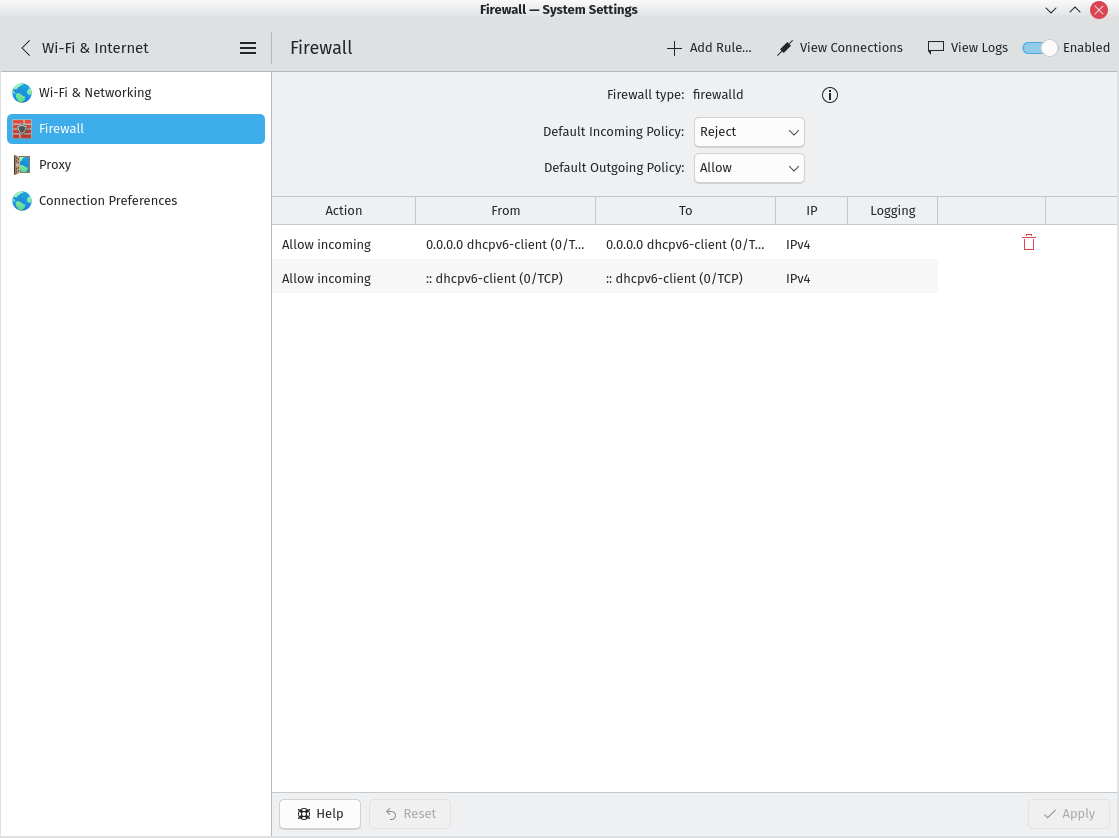Click the Connection Preferences globe icon
The height and width of the screenshot is (838, 1119).
pyautogui.click(x=22, y=201)
